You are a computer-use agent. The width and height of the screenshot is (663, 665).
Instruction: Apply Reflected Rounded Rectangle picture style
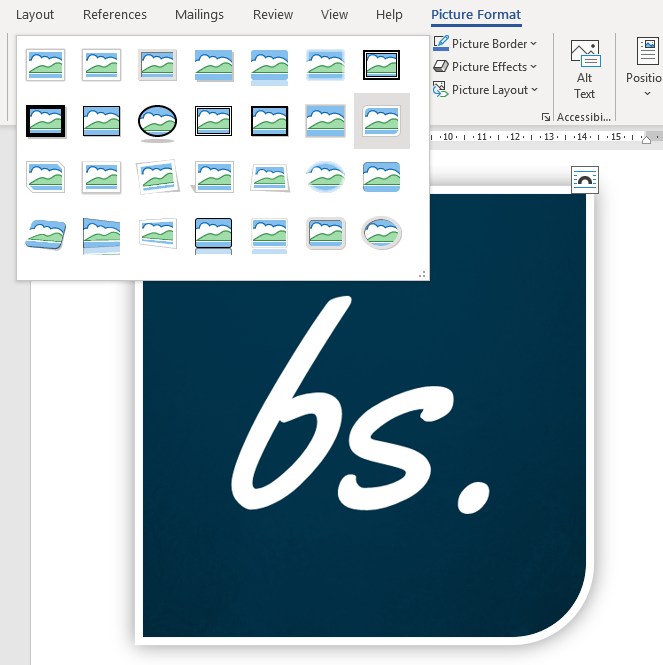pos(269,67)
